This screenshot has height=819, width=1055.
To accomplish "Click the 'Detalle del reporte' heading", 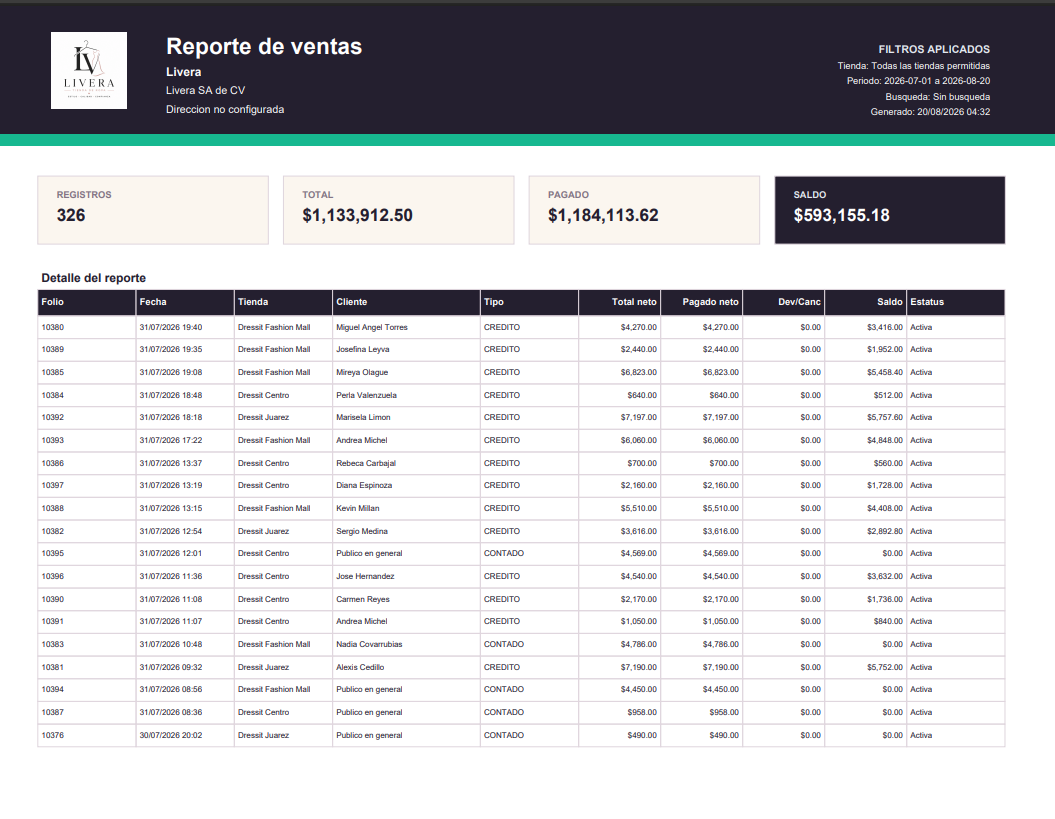I will (94, 278).
